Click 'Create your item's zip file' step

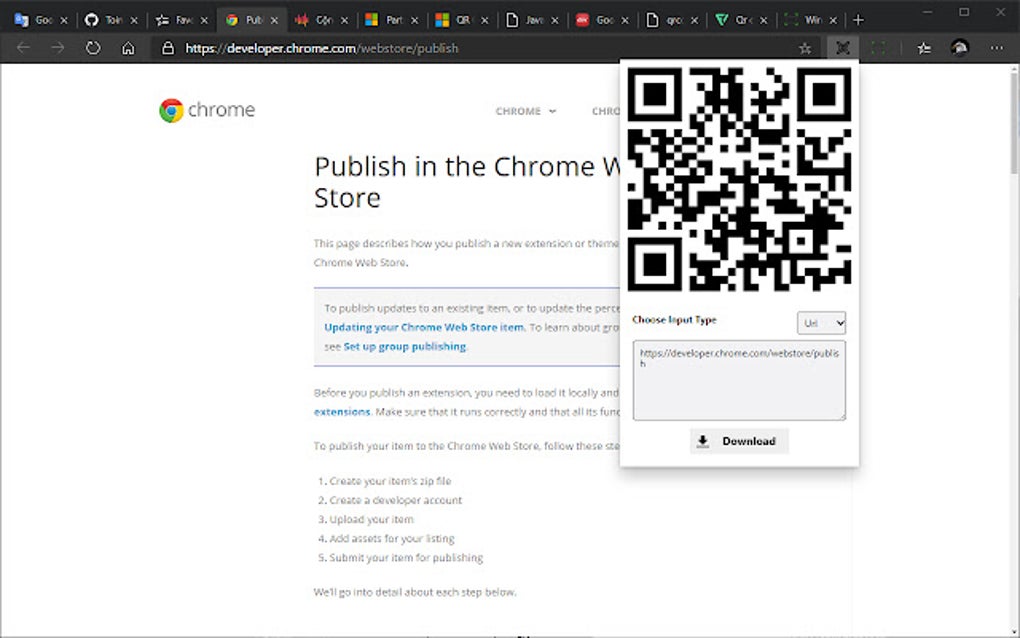click(390, 481)
